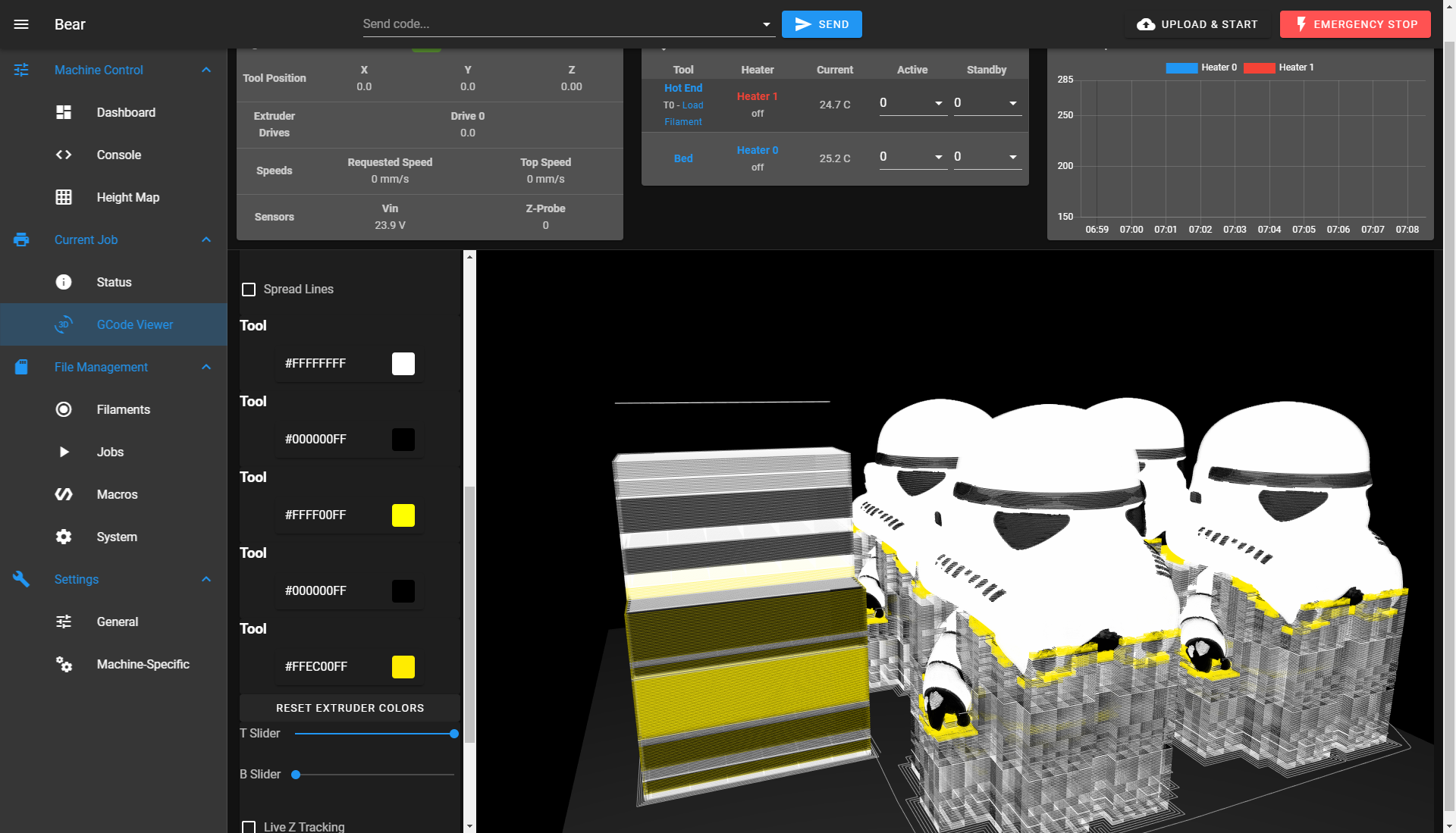Click the File Management SD card icon
This screenshot has width=1456, height=833.
click(x=21, y=367)
